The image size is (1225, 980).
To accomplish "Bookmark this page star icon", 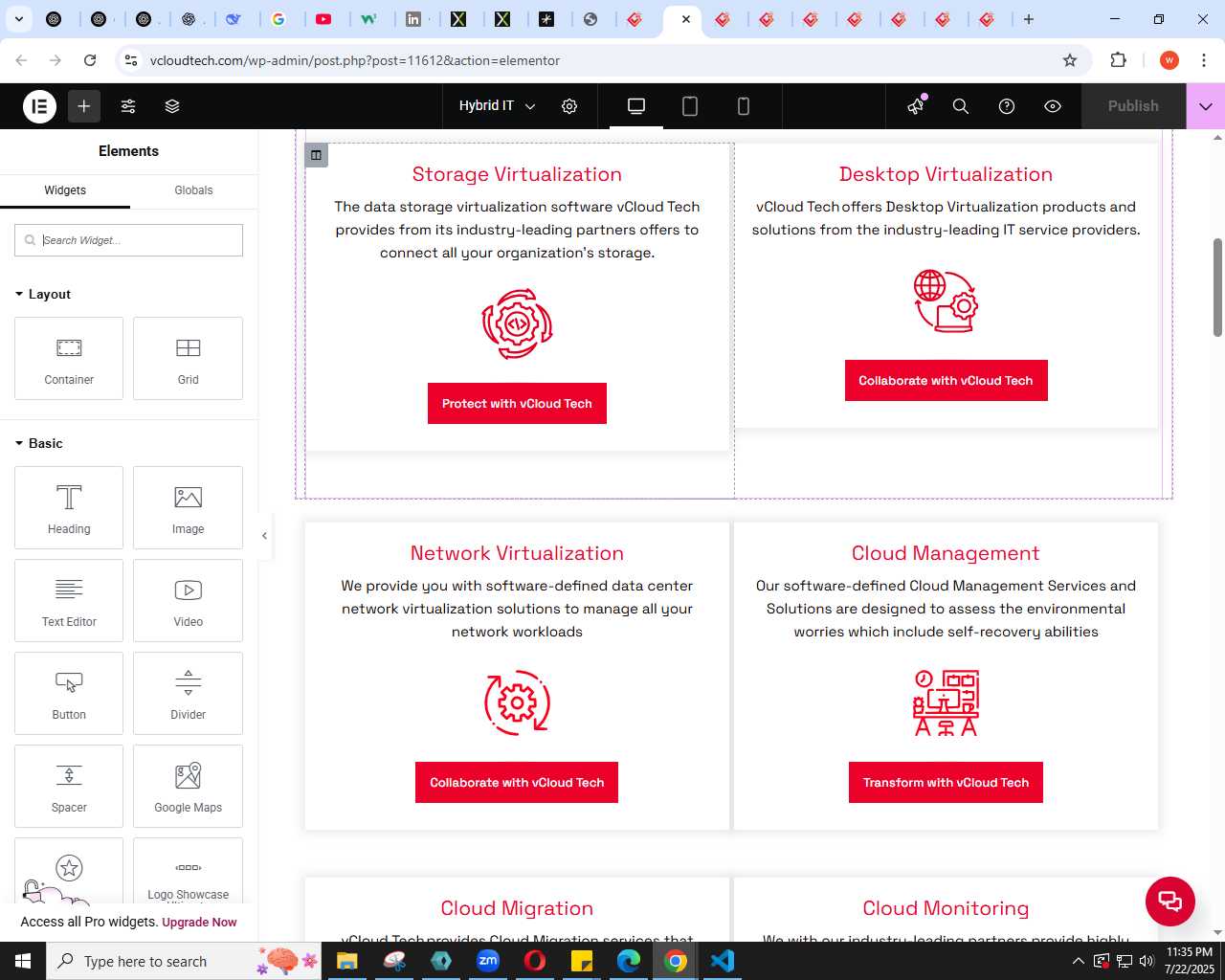I will pyautogui.click(x=1070, y=60).
